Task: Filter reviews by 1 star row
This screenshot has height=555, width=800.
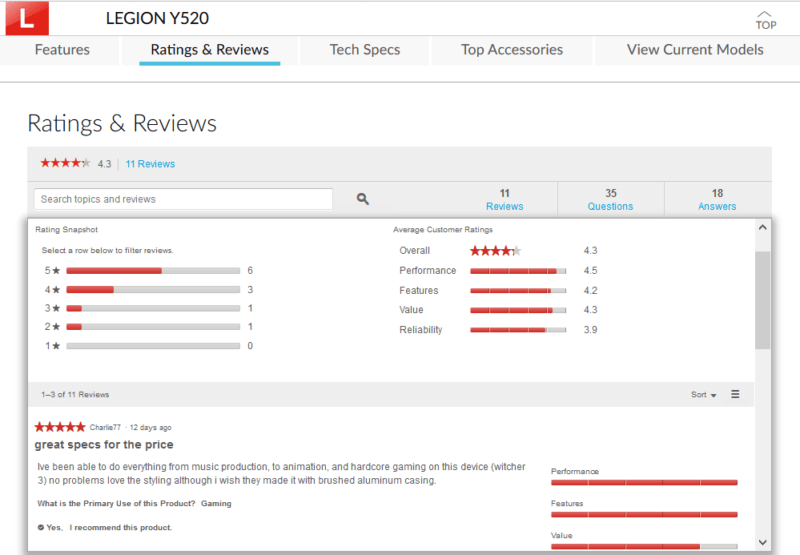Action: (148, 346)
